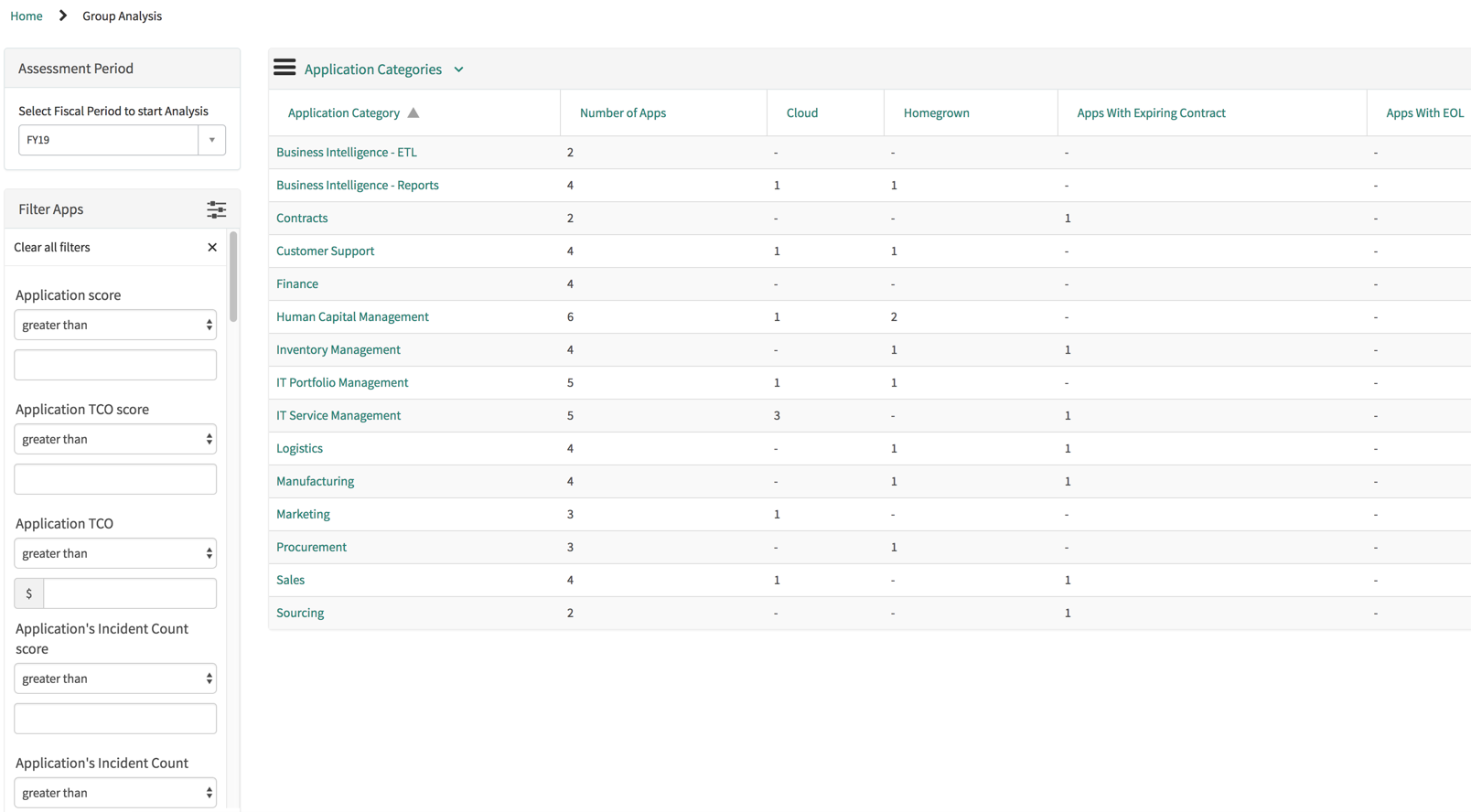Image resolution: width=1471 pixels, height=812 pixels.
Task: Open the Application score operator dropdown
Action: click(115, 325)
